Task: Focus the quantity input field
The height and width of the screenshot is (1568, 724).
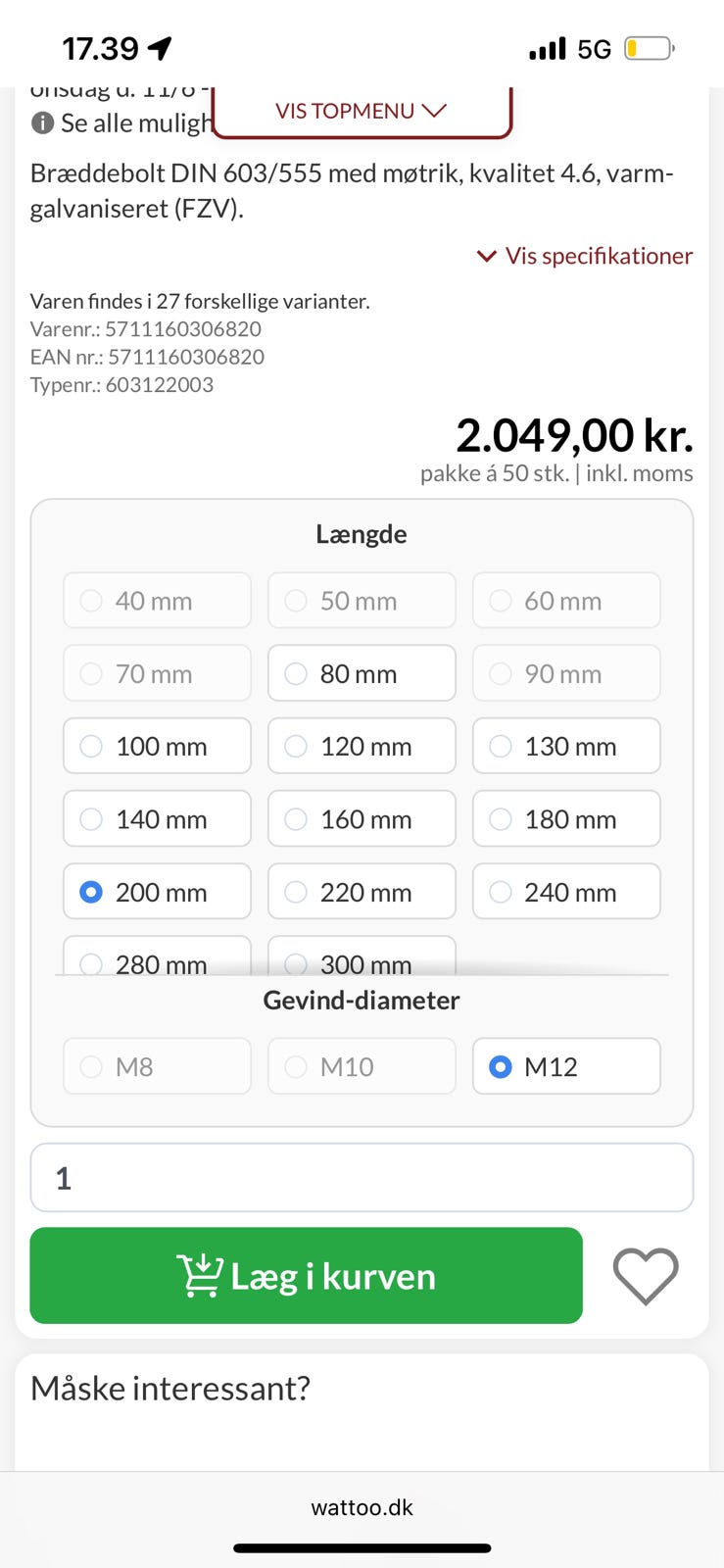Action: 362,1178
